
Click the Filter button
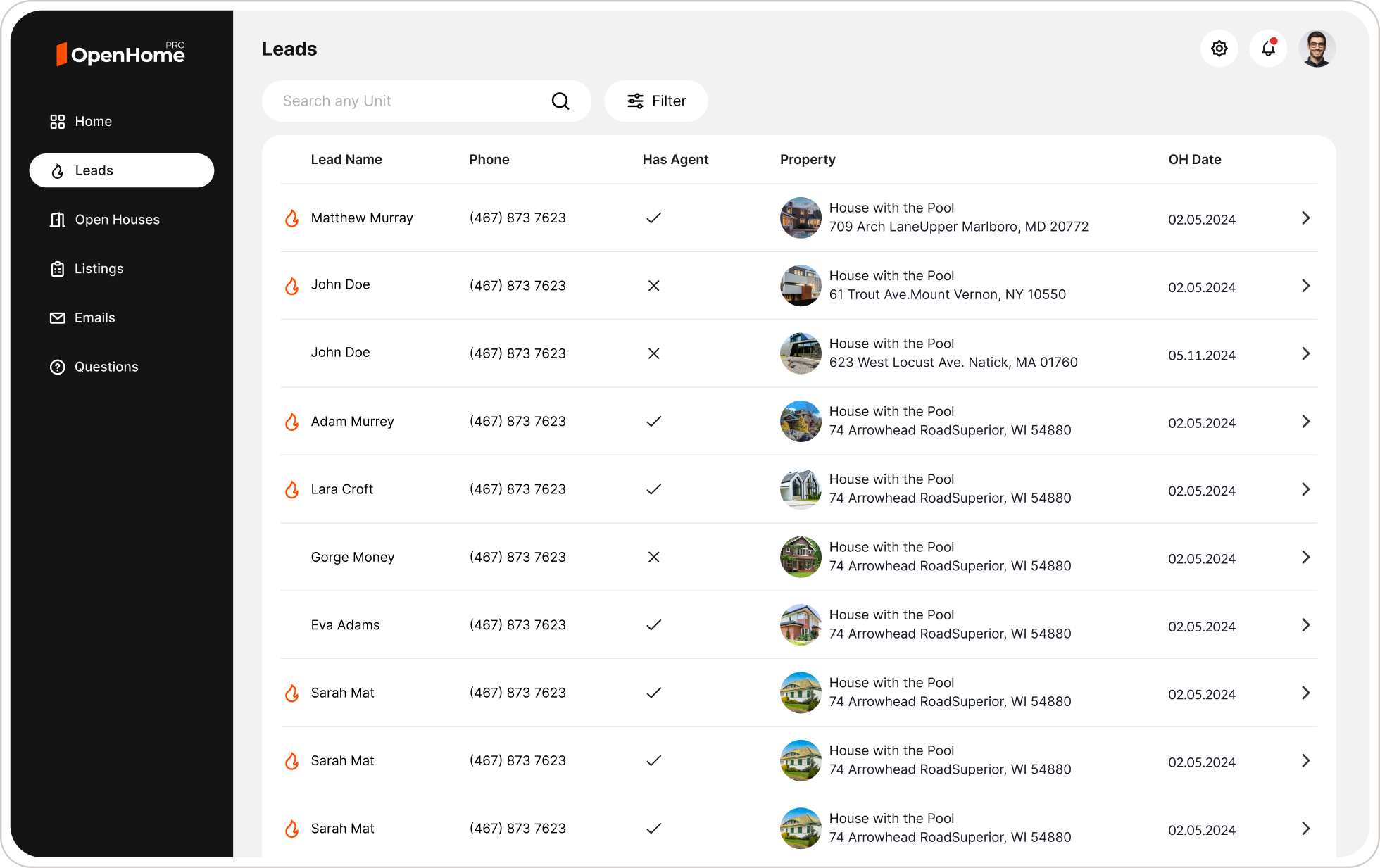(655, 101)
